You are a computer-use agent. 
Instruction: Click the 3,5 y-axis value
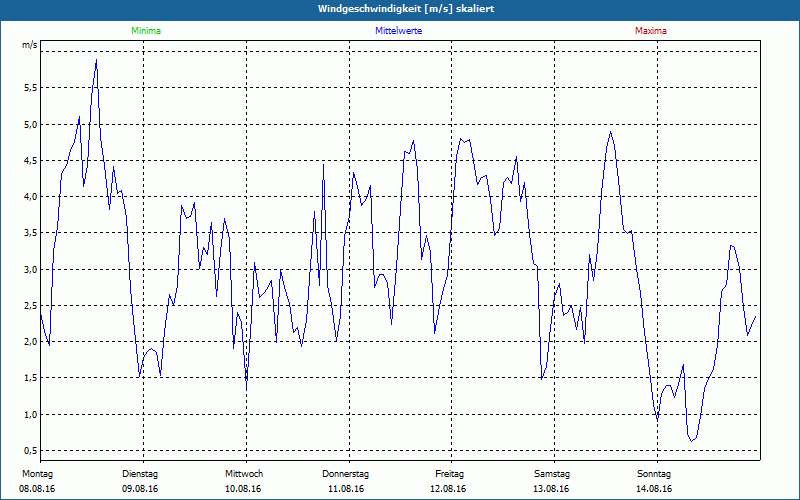[31, 233]
